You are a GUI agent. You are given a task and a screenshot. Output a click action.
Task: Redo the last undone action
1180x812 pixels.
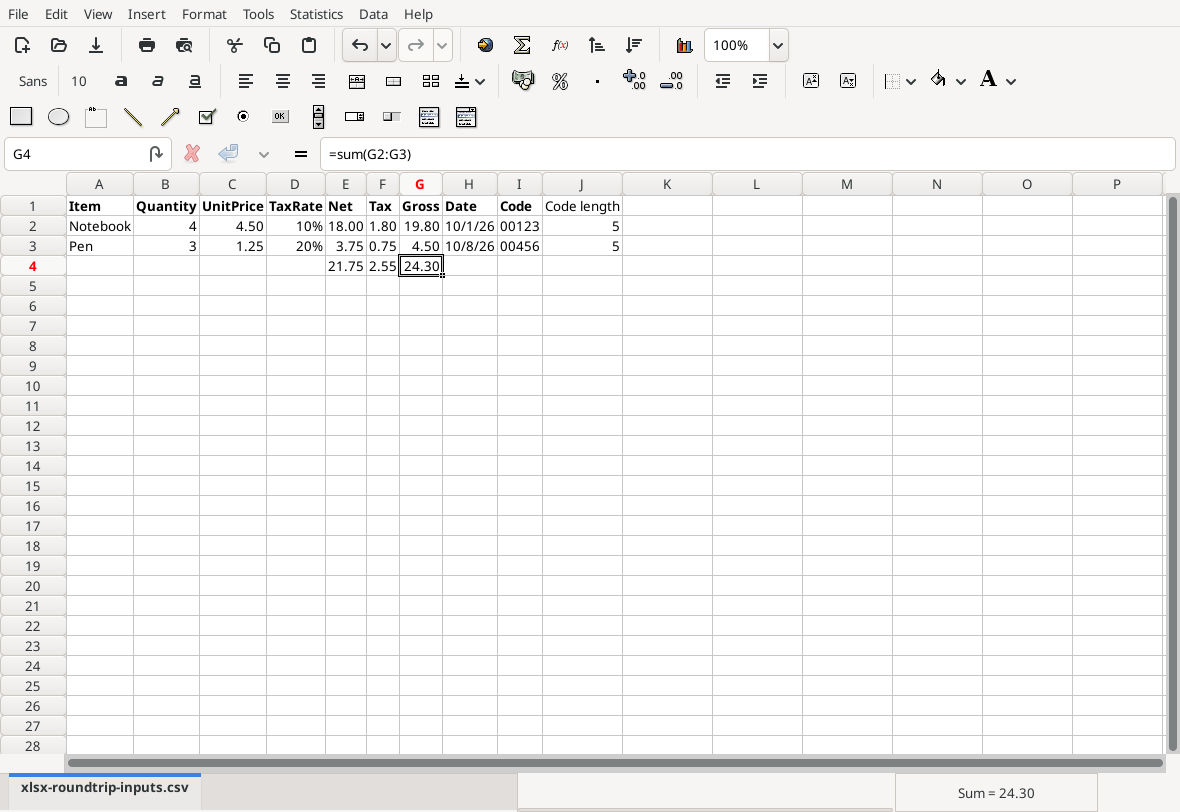tap(415, 45)
